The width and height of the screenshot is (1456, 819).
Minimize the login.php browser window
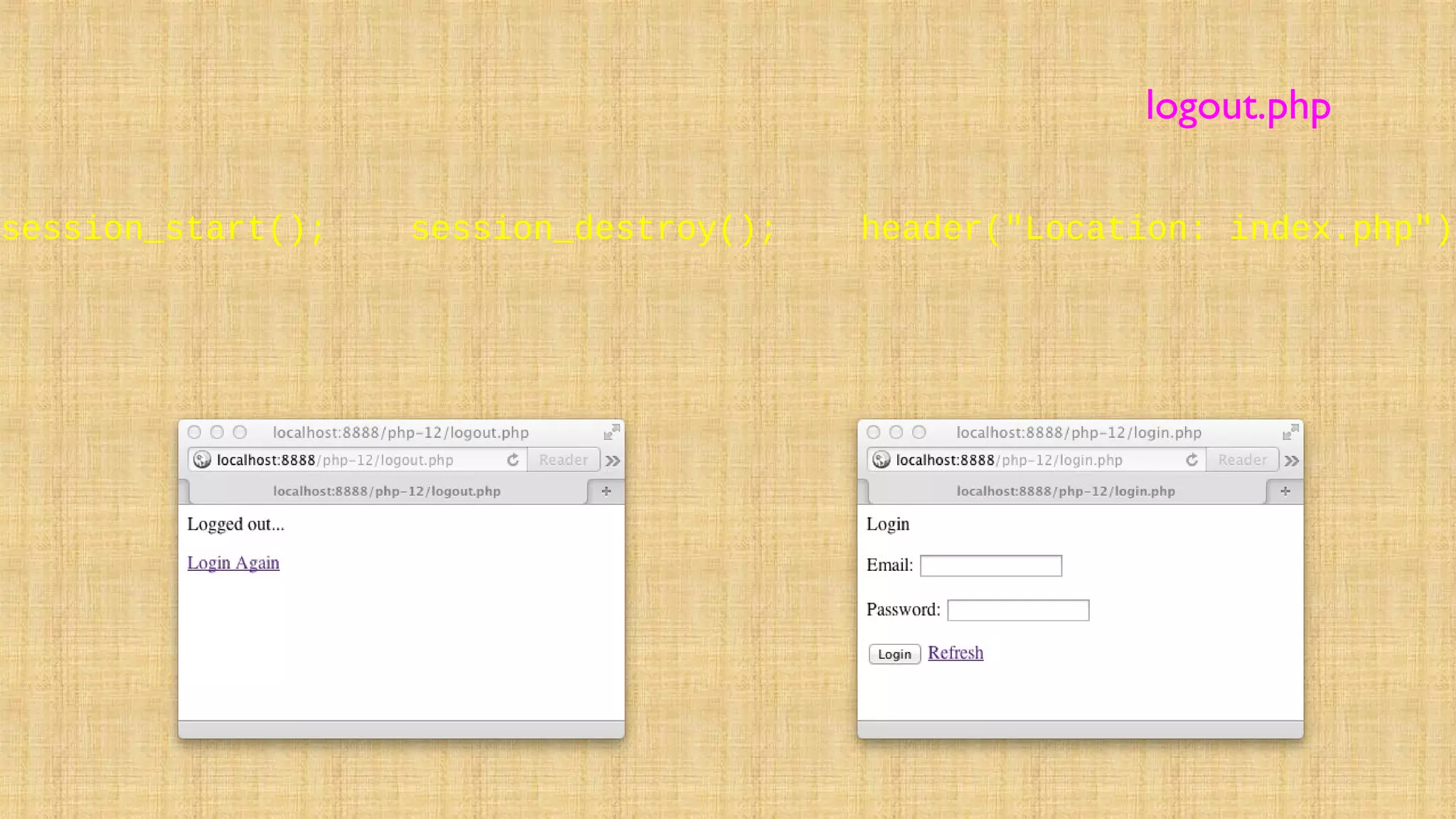click(896, 432)
